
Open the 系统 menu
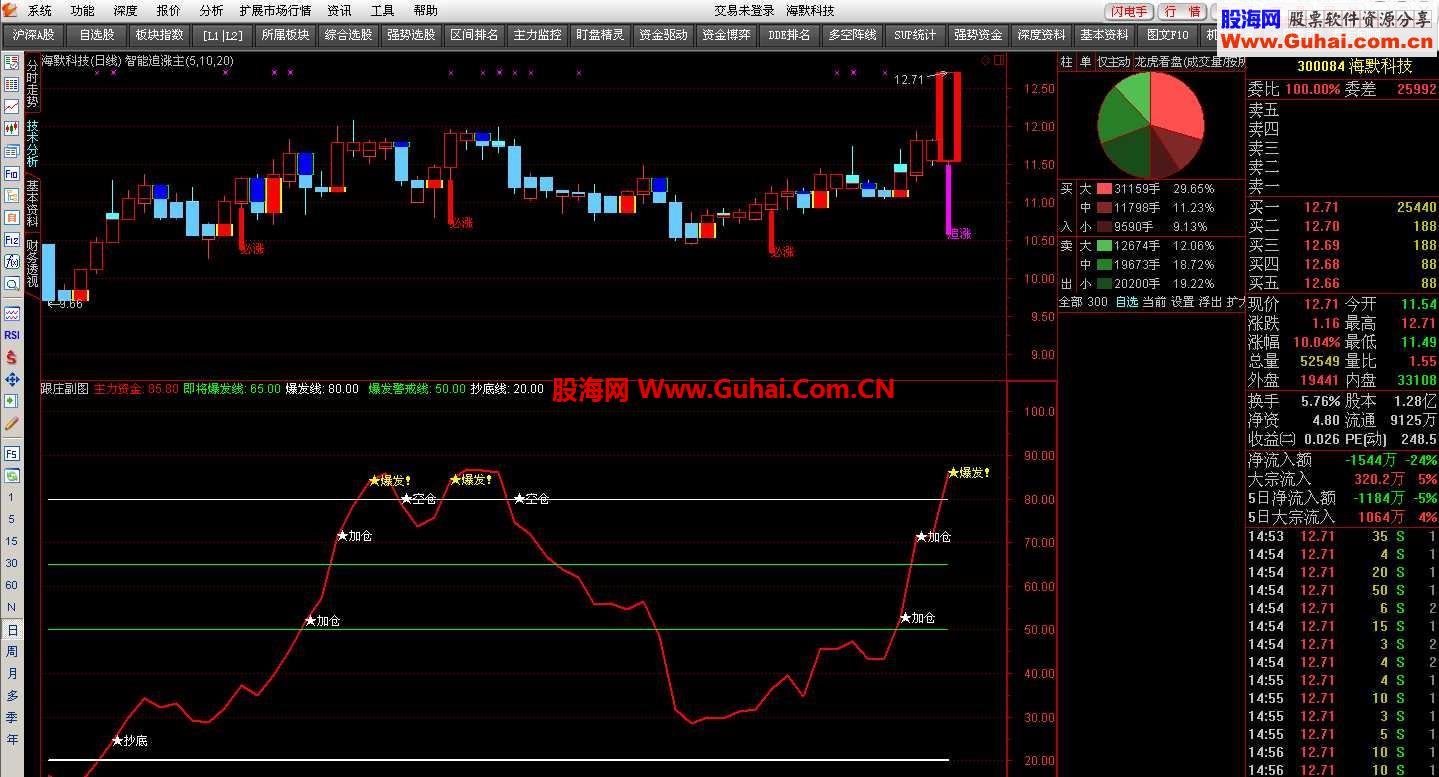pos(40,11)
